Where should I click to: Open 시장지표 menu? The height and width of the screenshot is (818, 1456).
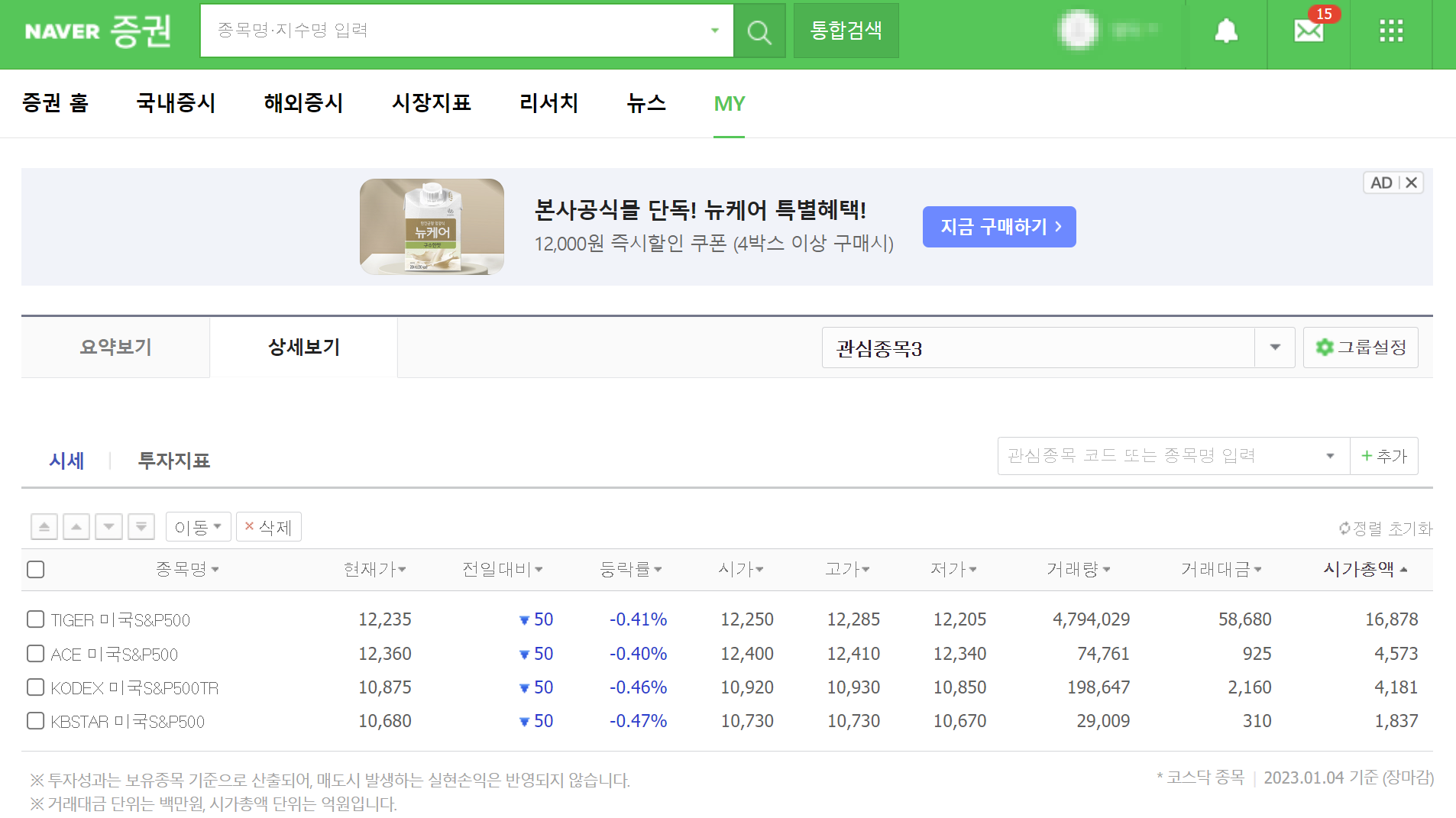click(x=431, y=103)
